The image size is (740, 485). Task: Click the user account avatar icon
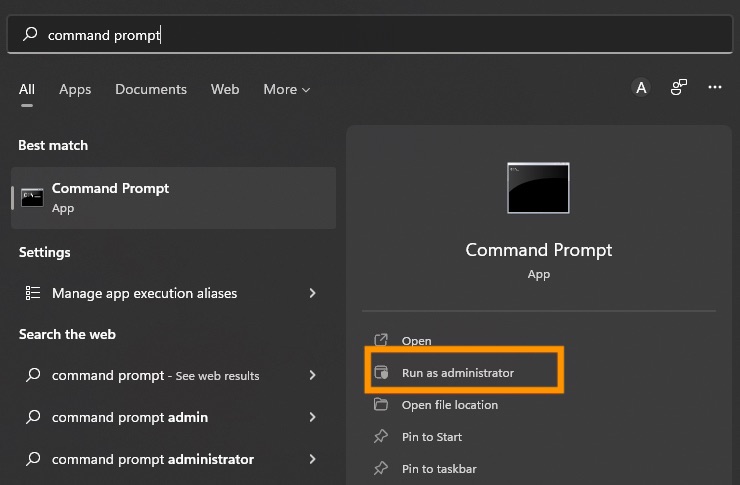(641, 88)
